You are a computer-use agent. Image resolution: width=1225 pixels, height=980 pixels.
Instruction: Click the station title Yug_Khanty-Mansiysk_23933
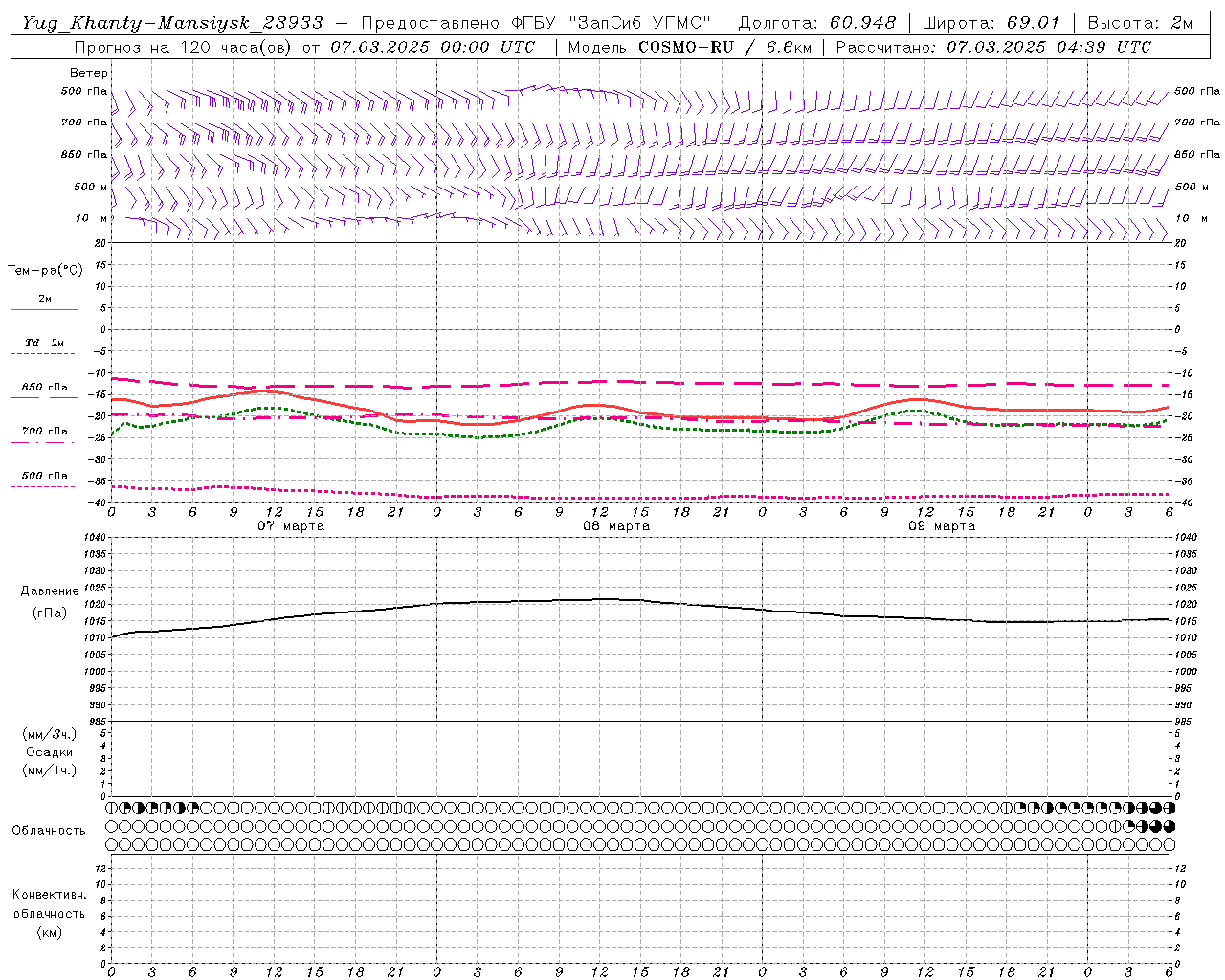(x=172, y=23)
